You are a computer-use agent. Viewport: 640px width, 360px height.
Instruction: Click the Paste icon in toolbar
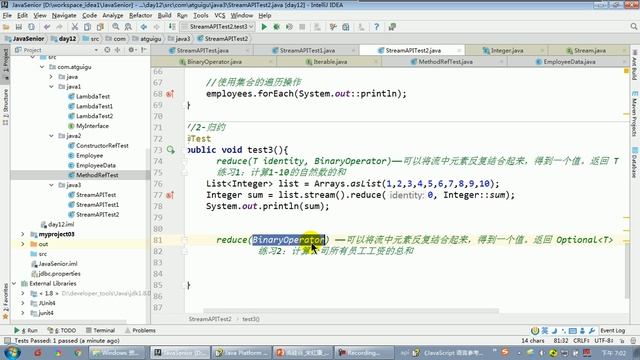tap(100, 27)
